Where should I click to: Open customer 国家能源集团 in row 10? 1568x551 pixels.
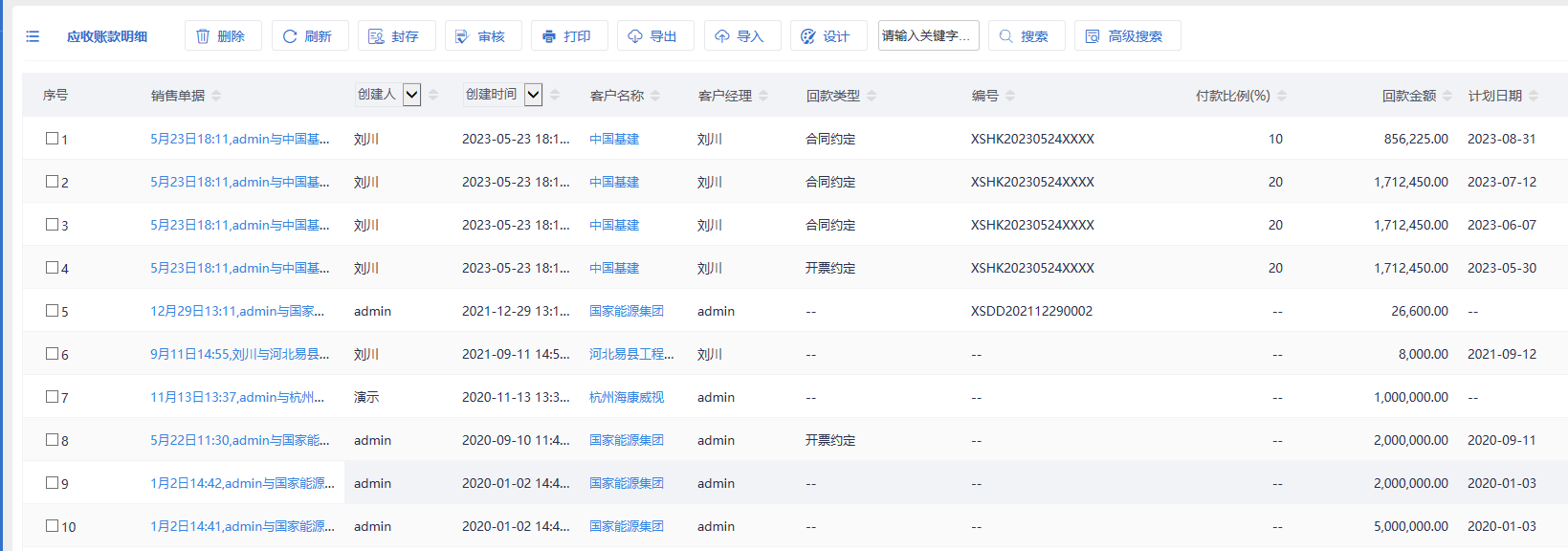[627, 526]
